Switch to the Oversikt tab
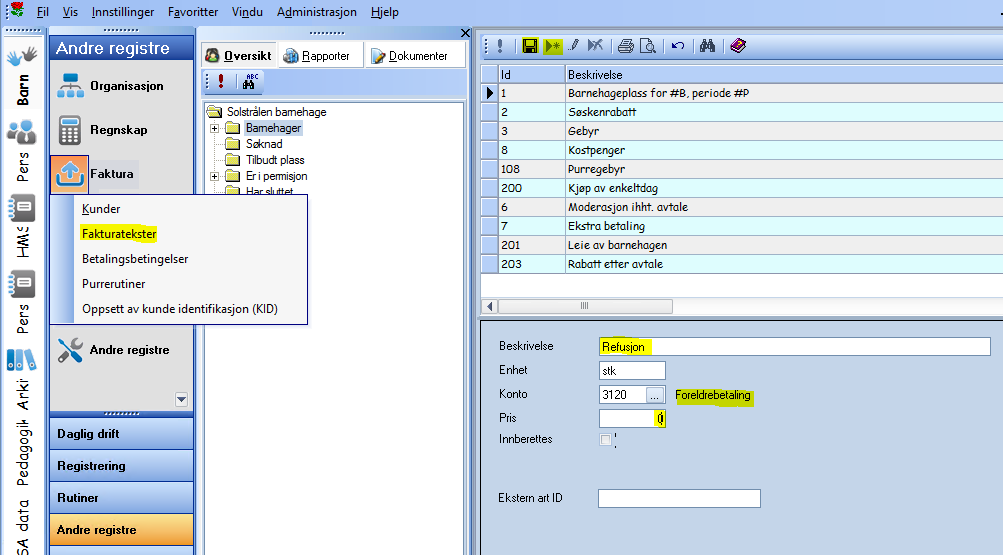Viewport: 1003px width, 555px height. [239, 56]
